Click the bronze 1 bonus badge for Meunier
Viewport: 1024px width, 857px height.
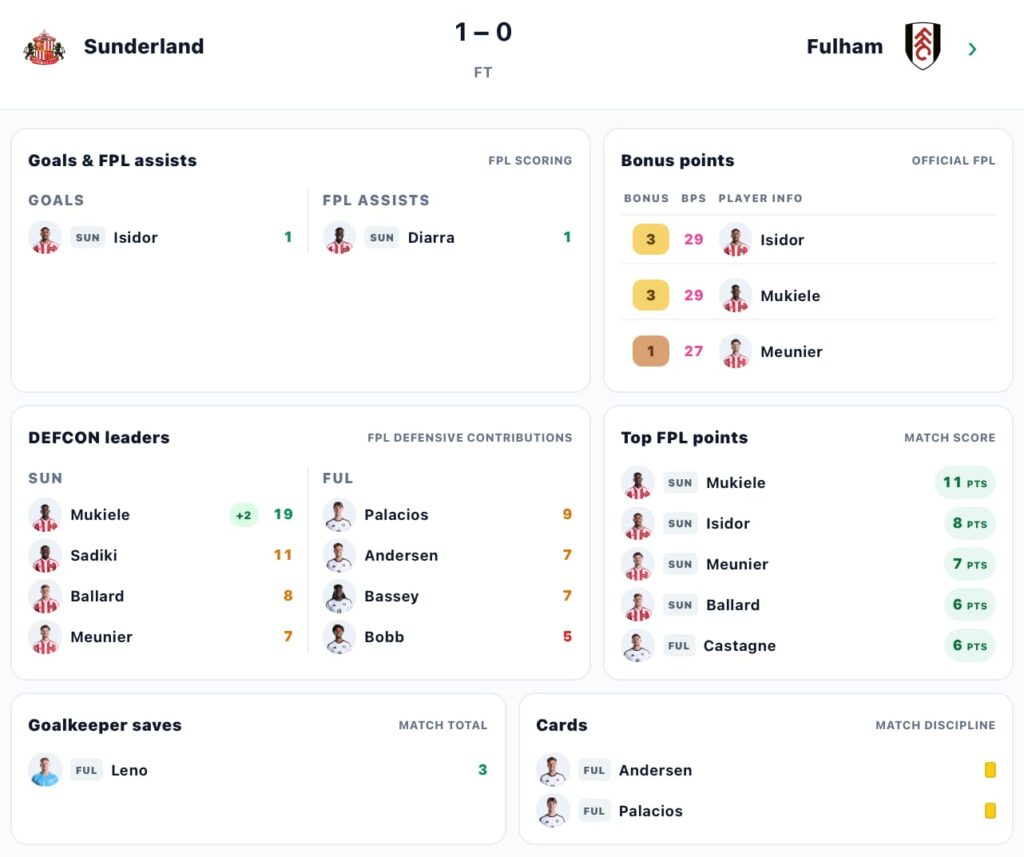[650, 351]
